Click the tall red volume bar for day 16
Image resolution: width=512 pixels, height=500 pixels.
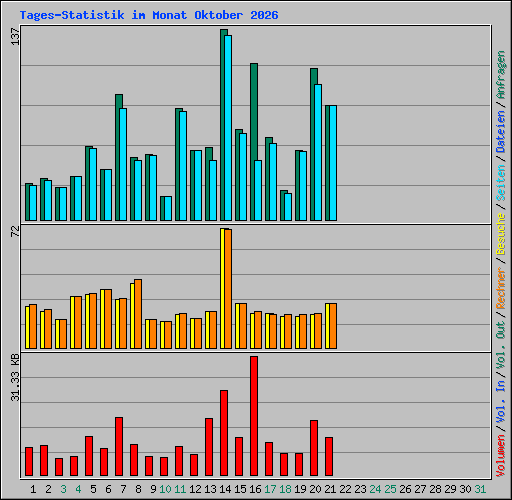(x=254, y=416)
